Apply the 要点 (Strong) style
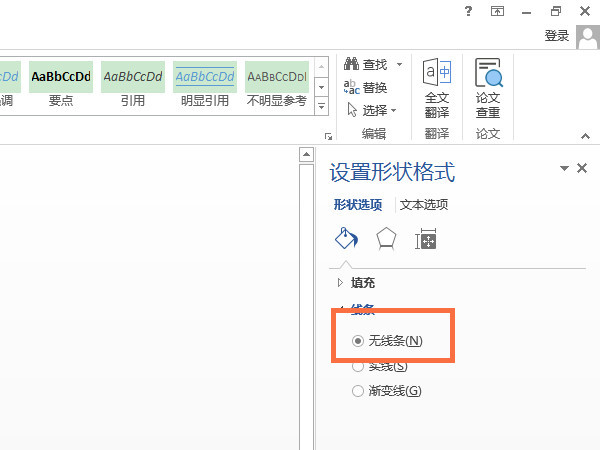This screenshot has width=600, height=450. 61,86
